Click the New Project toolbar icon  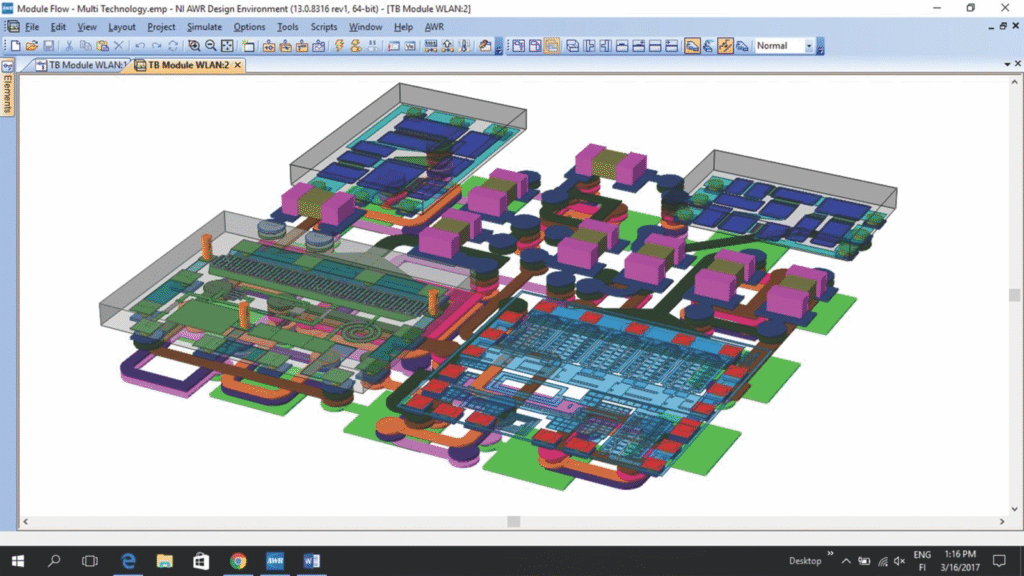click(14, 46)
